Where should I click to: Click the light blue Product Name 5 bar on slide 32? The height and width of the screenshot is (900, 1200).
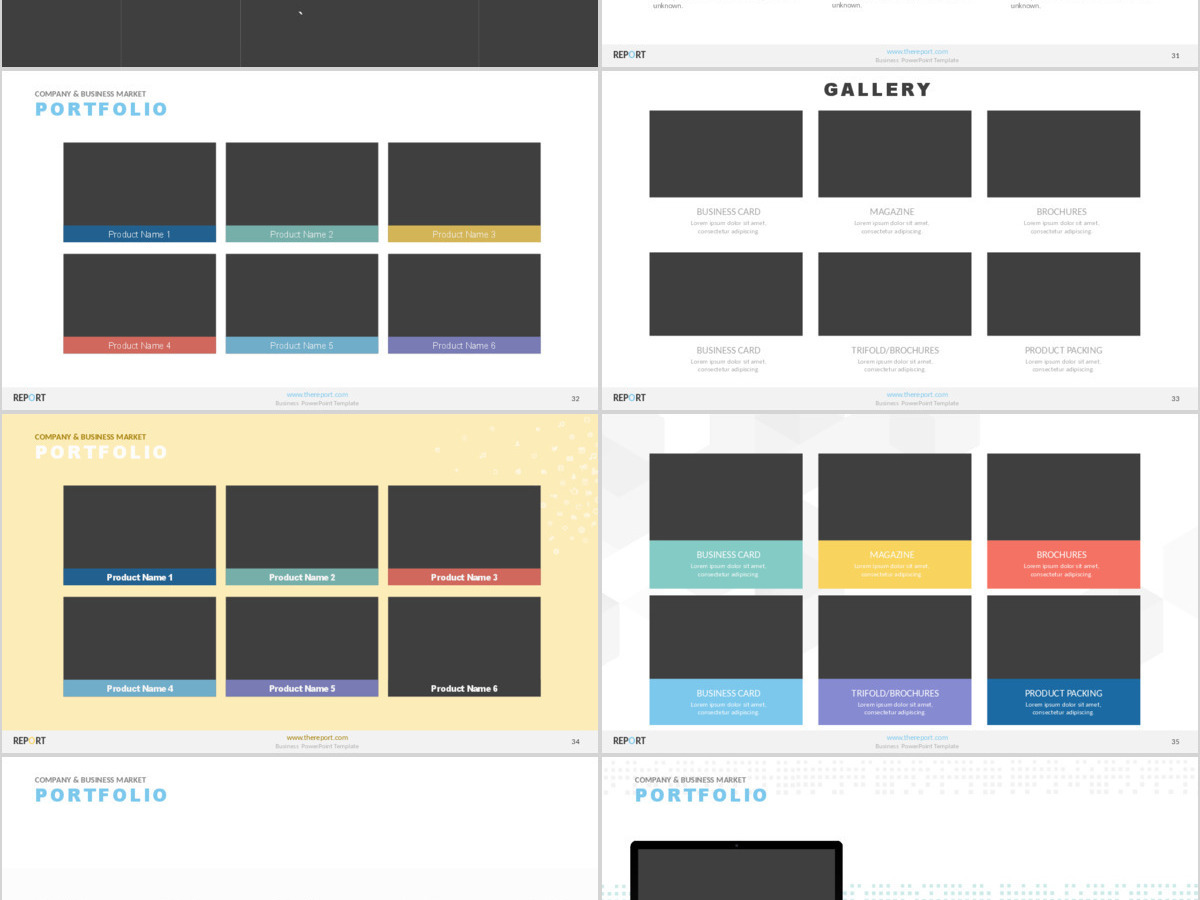tap(301, 345)
